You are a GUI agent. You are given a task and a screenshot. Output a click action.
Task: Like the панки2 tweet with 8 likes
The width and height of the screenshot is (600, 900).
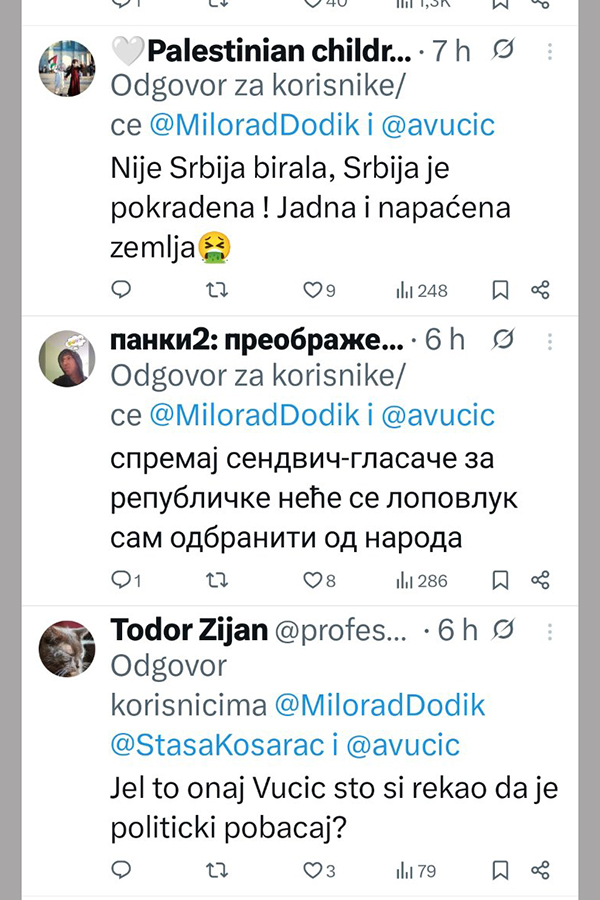pos(312,579)
